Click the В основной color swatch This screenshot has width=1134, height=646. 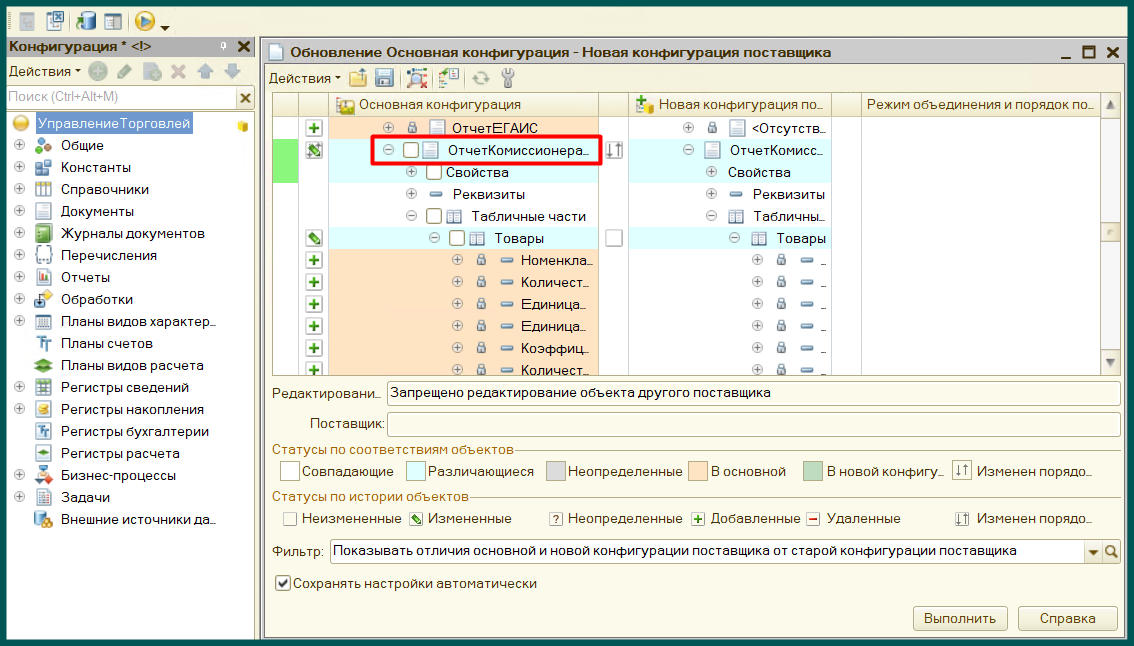point(698,471)
